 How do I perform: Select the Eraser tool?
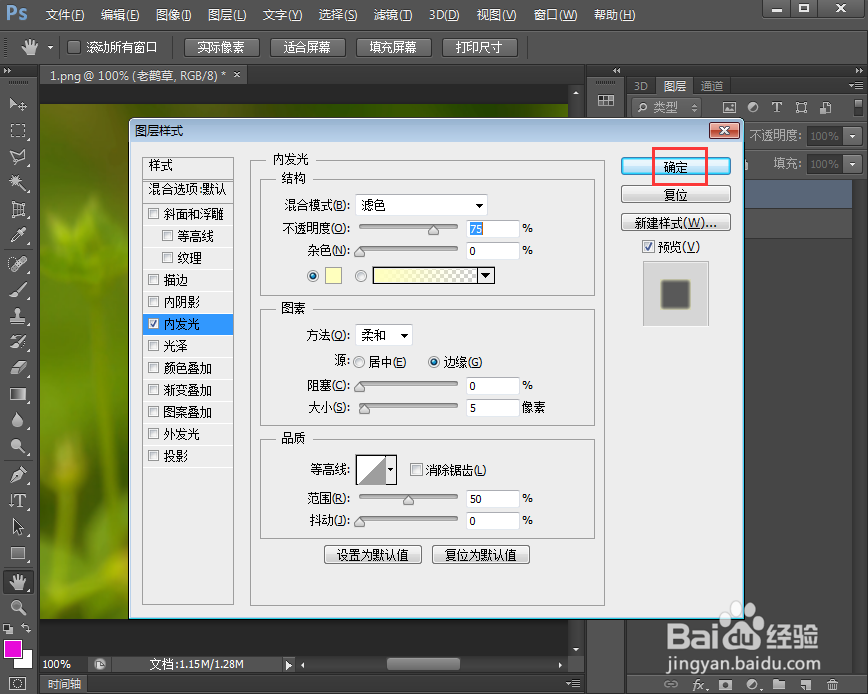(16, 368)
